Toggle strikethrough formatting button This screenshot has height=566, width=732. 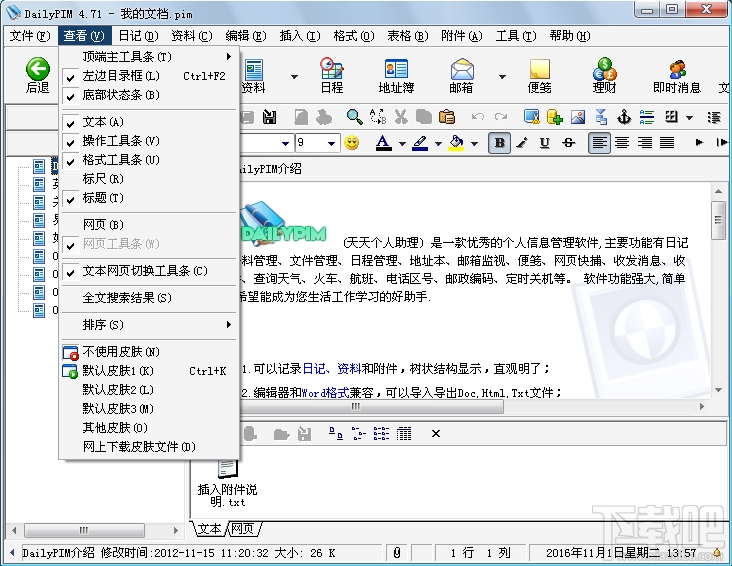[568, 143]
